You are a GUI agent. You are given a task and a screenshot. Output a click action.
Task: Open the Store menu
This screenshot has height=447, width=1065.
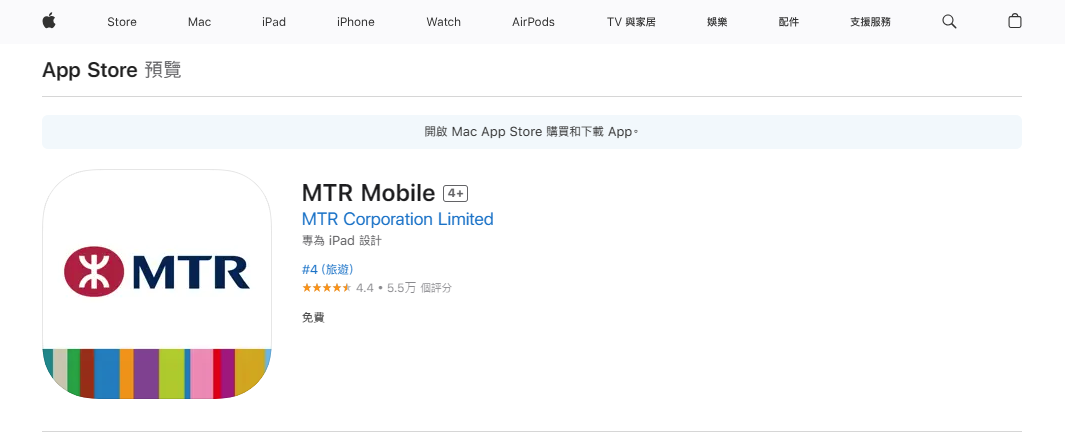(122, 22)
